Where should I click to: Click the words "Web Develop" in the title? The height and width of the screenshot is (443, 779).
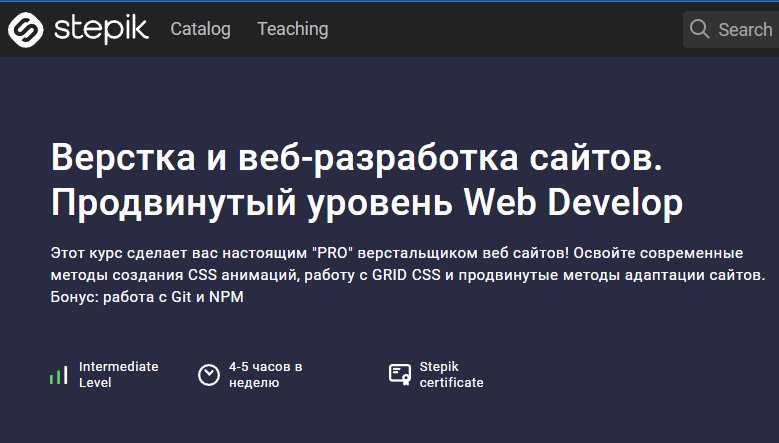pyautogui.click(x=574, y=203)
